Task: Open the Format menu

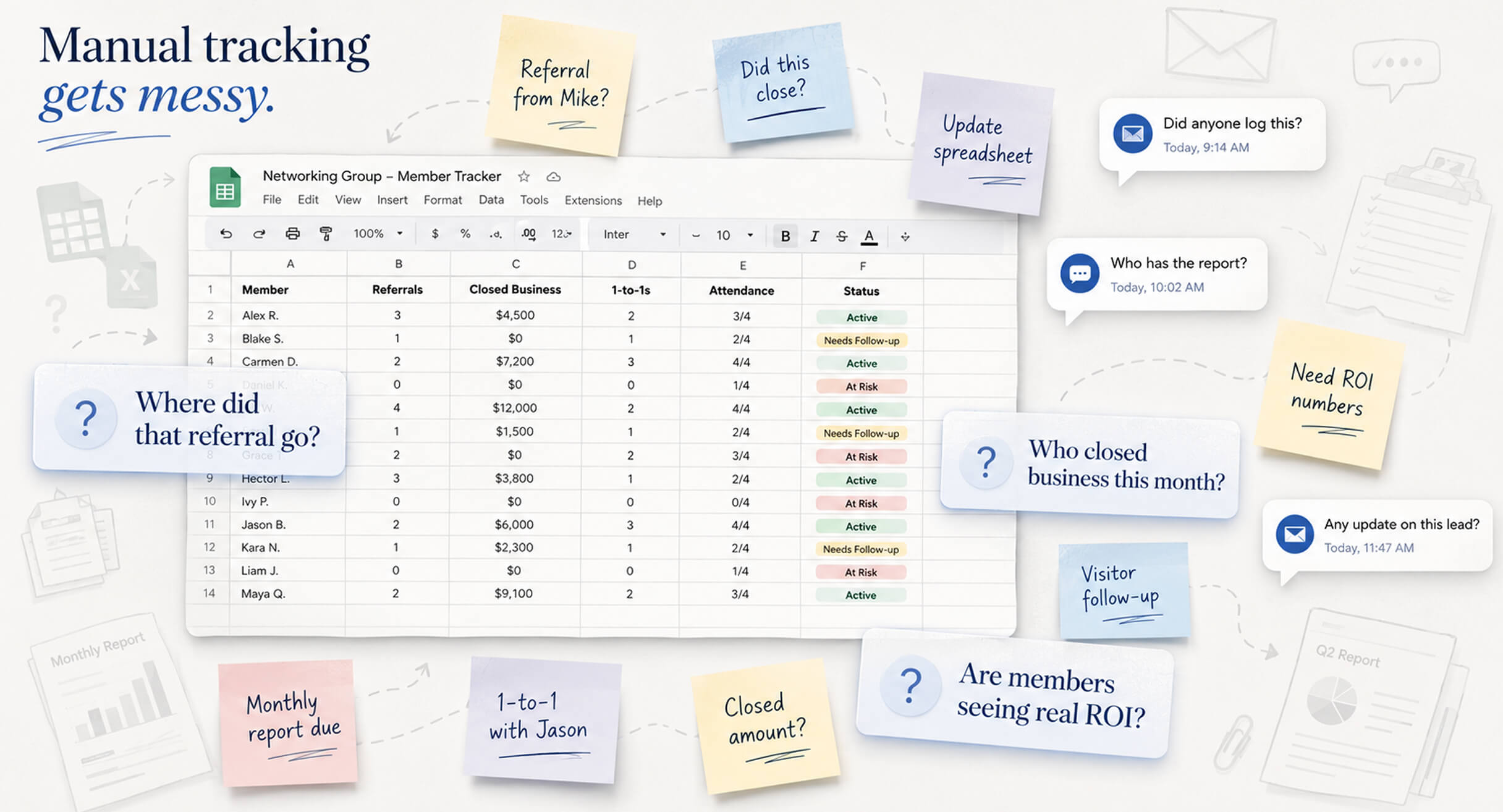Action: [442, 200]
